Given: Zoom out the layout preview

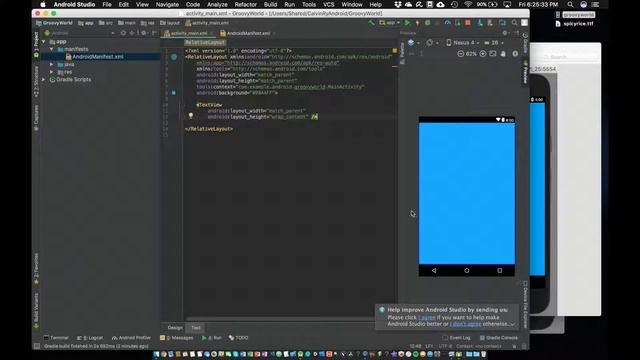Looking at the screenshot, I should coord(460,53).
